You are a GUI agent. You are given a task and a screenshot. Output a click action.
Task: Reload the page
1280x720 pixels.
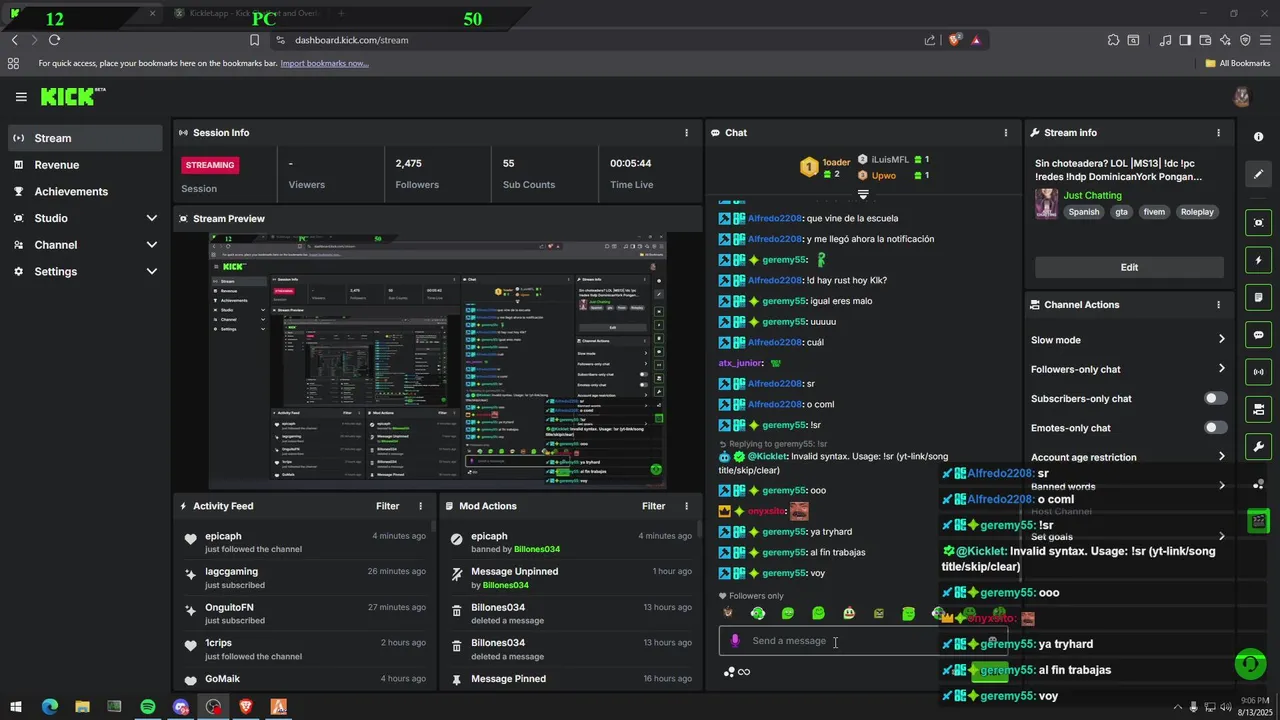click(x=54, y=40)
